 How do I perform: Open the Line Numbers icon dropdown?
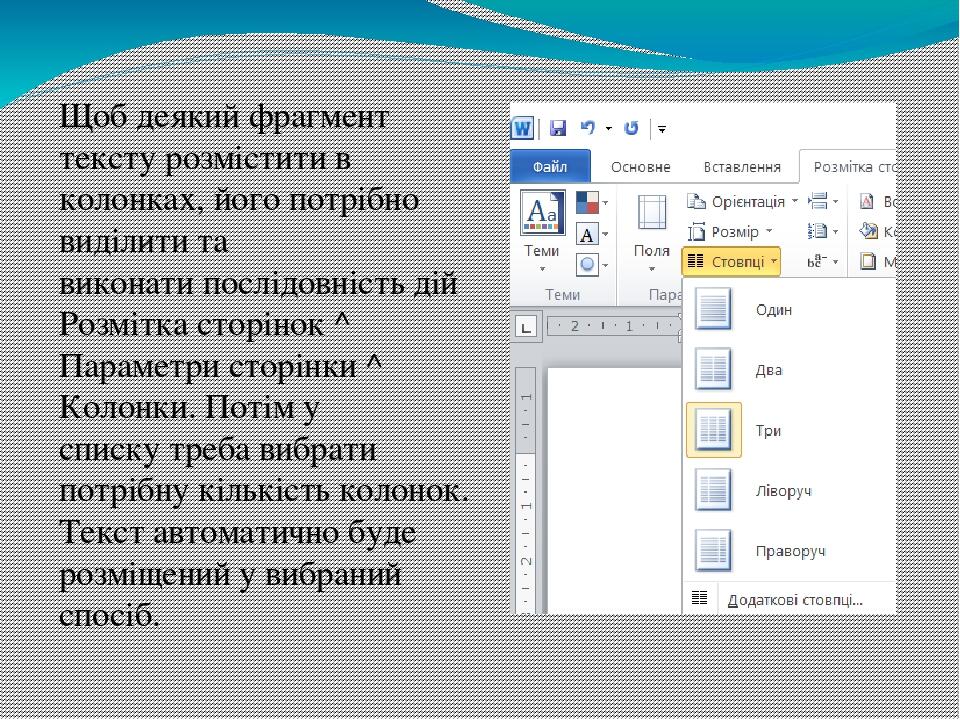click(823, 231)
